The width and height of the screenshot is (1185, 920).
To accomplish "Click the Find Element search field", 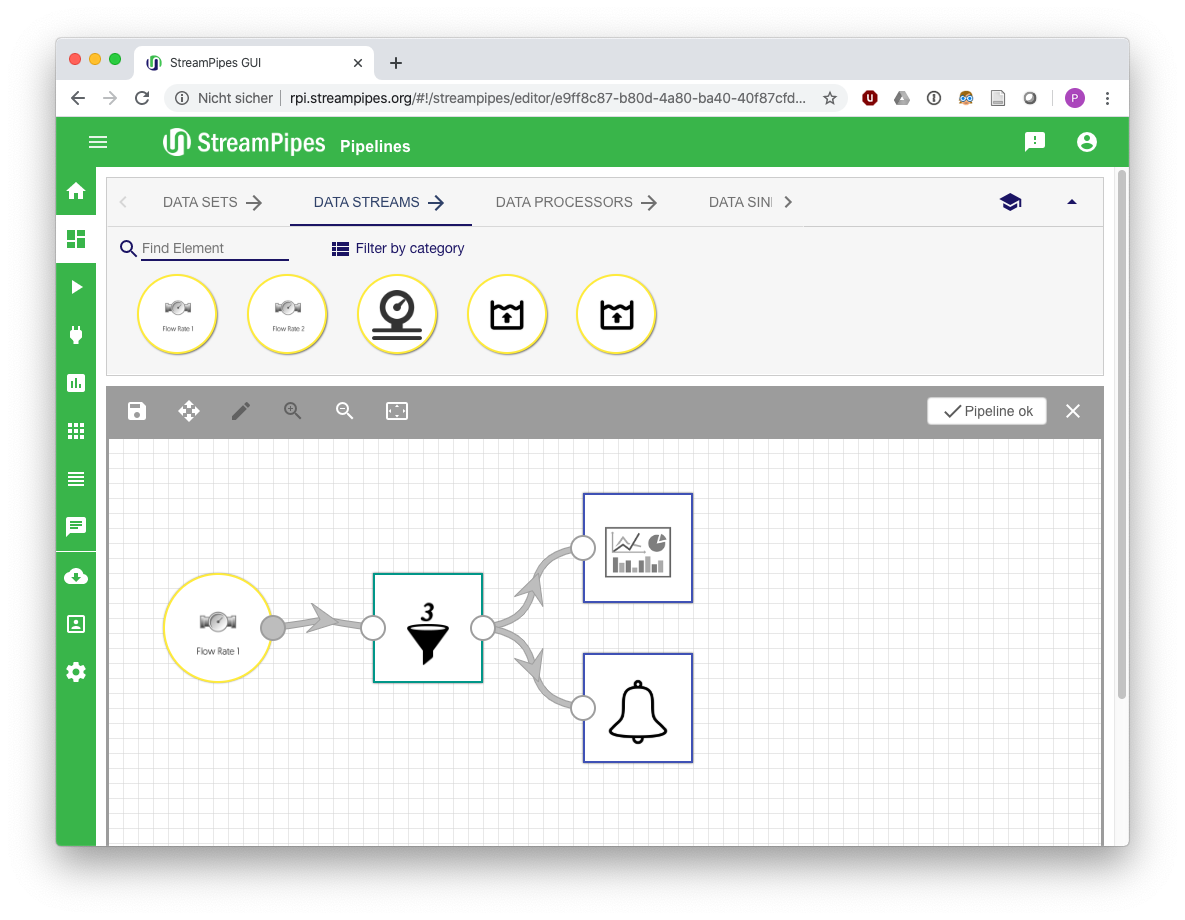I will 214,248.
